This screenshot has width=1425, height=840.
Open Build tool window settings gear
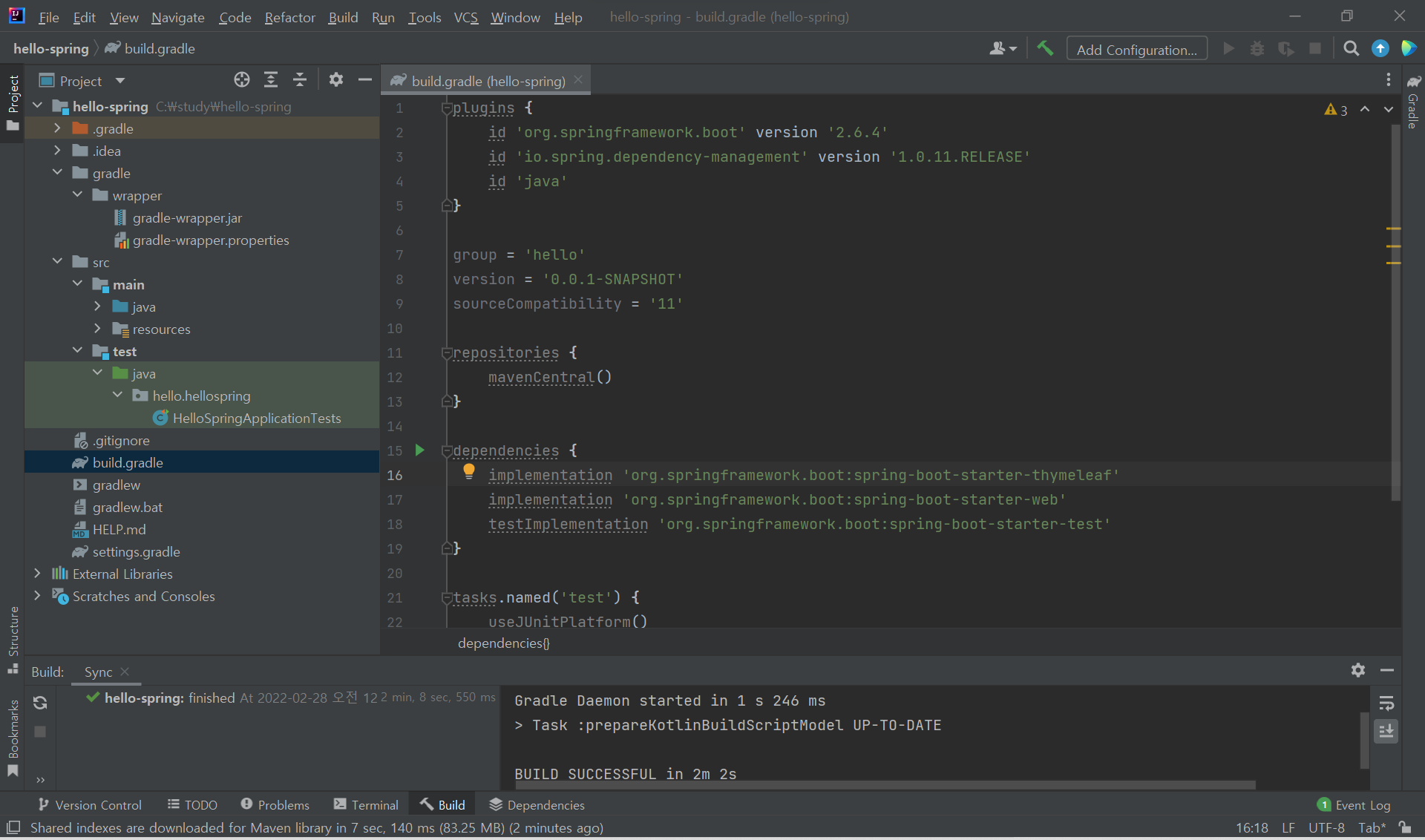[x=1357, y=670]
